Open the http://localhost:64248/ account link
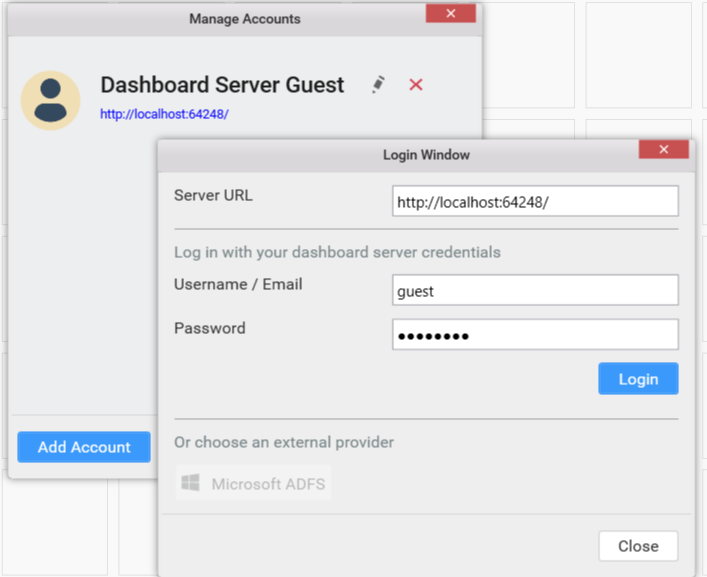Viewport: 707px width, 577px height. pos(164,114)
